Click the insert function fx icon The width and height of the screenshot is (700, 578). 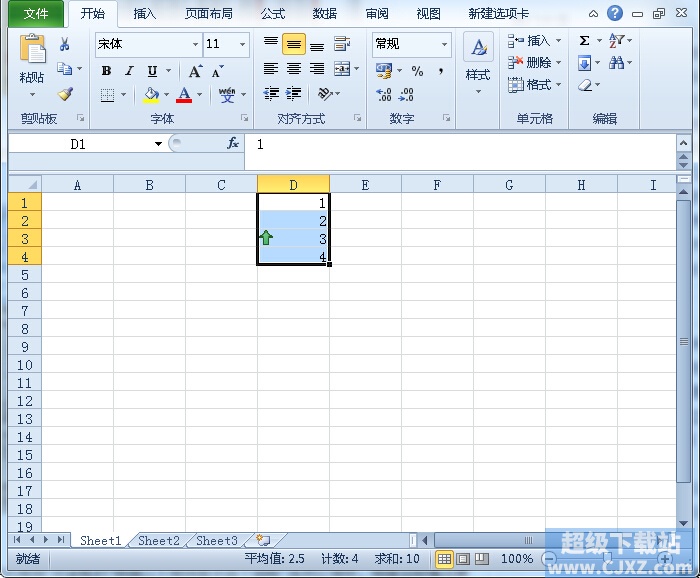(233, 143)
